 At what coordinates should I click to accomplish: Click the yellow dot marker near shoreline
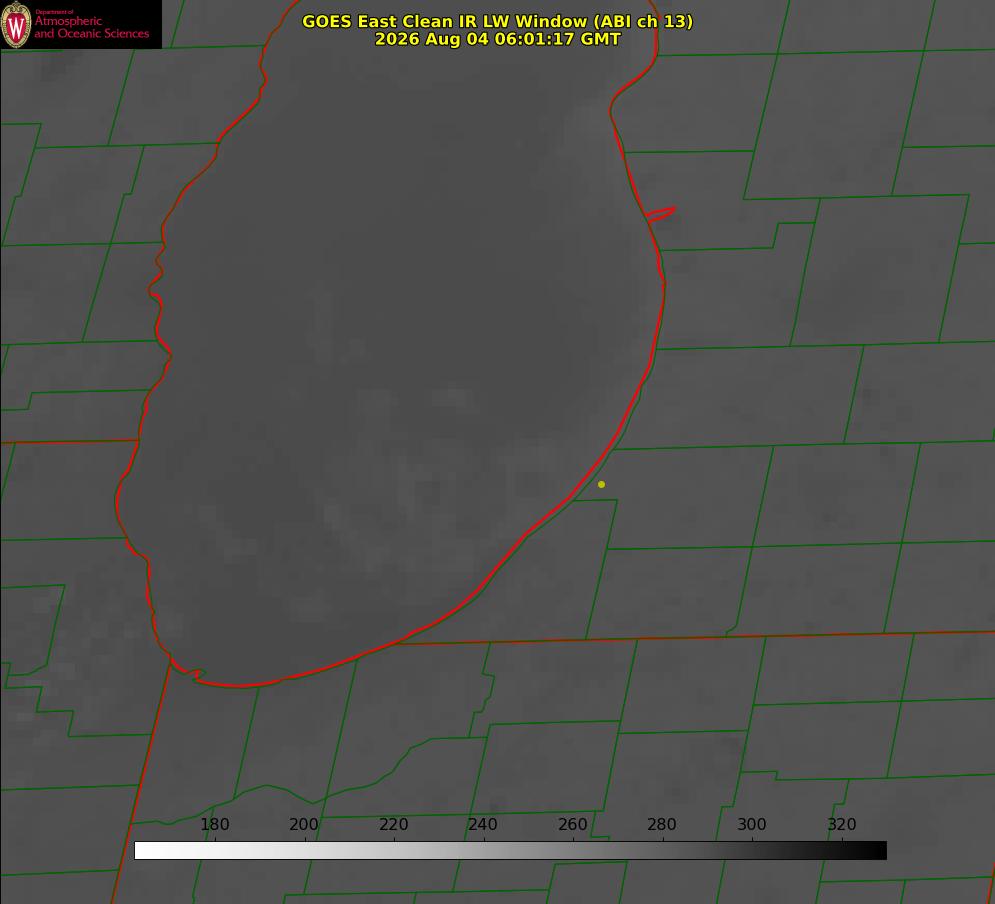pos(601,484)
